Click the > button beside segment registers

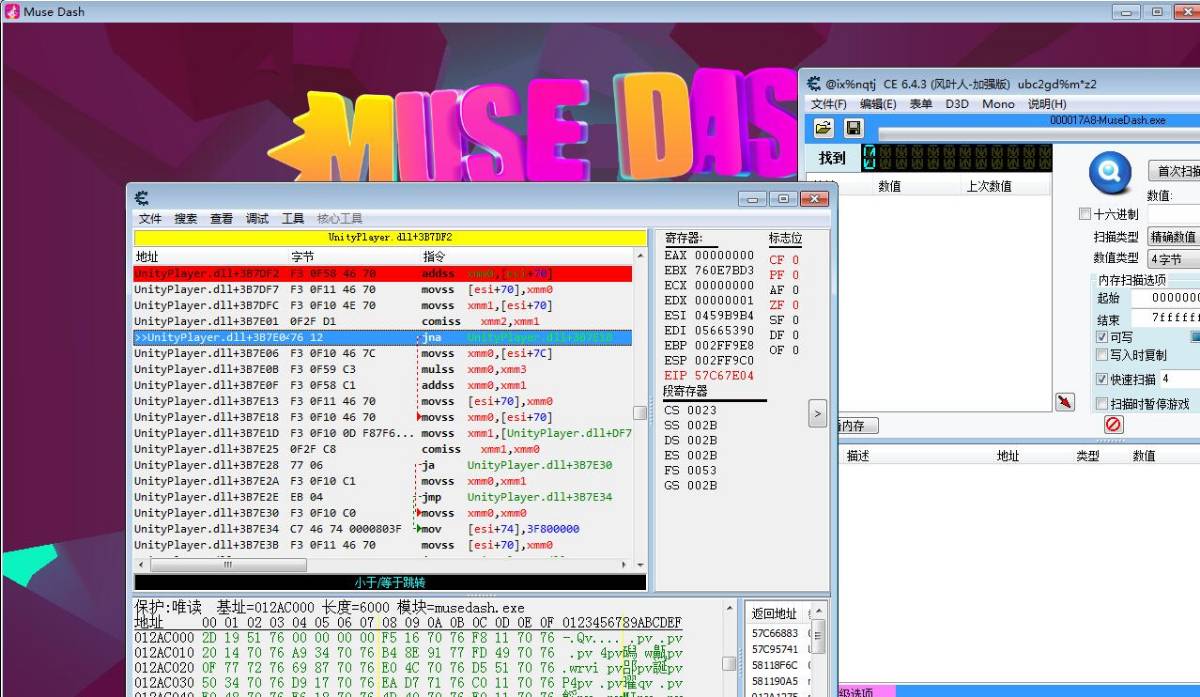817,412
